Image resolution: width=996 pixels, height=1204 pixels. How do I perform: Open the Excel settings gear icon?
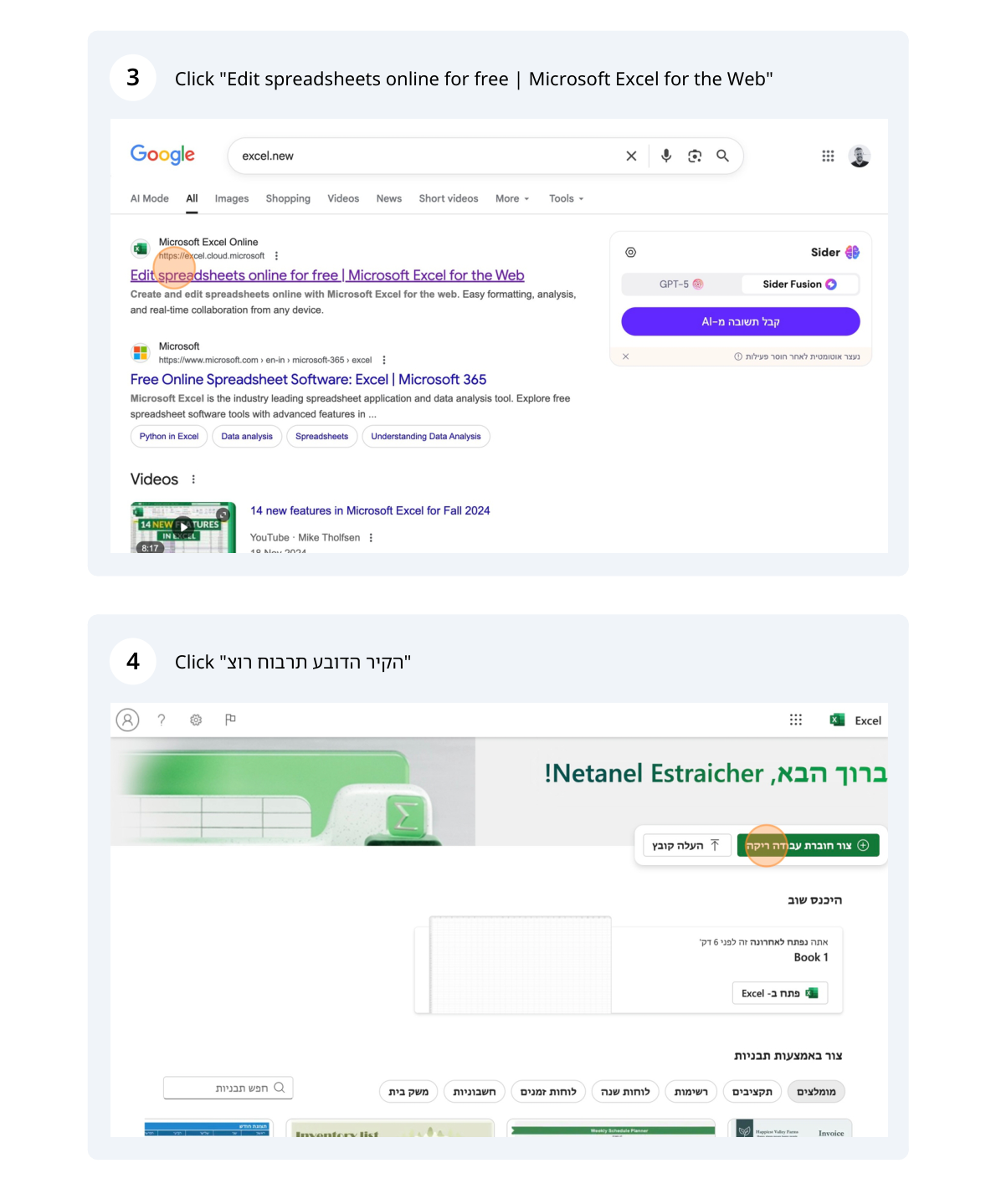point(195,720)
